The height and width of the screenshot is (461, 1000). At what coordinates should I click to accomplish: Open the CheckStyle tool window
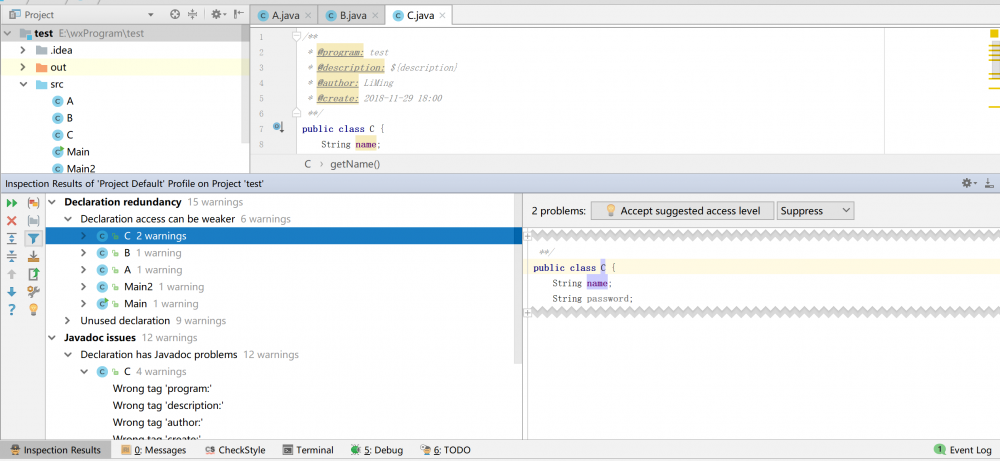[234, 450]
